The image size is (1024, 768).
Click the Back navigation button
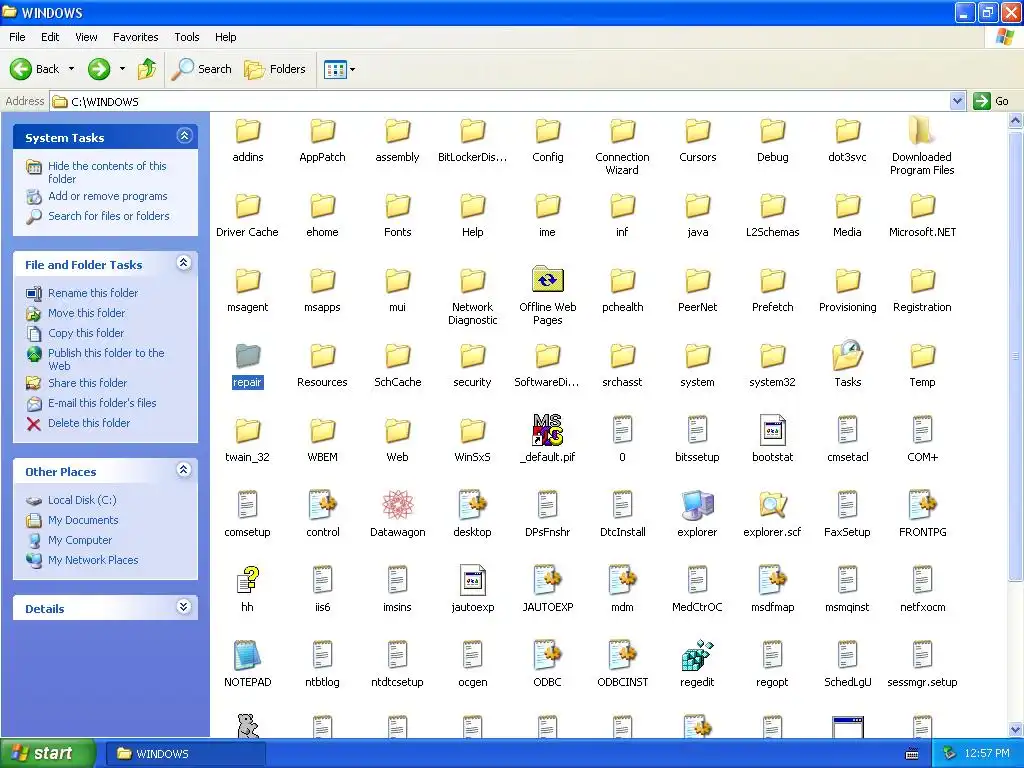35,69
